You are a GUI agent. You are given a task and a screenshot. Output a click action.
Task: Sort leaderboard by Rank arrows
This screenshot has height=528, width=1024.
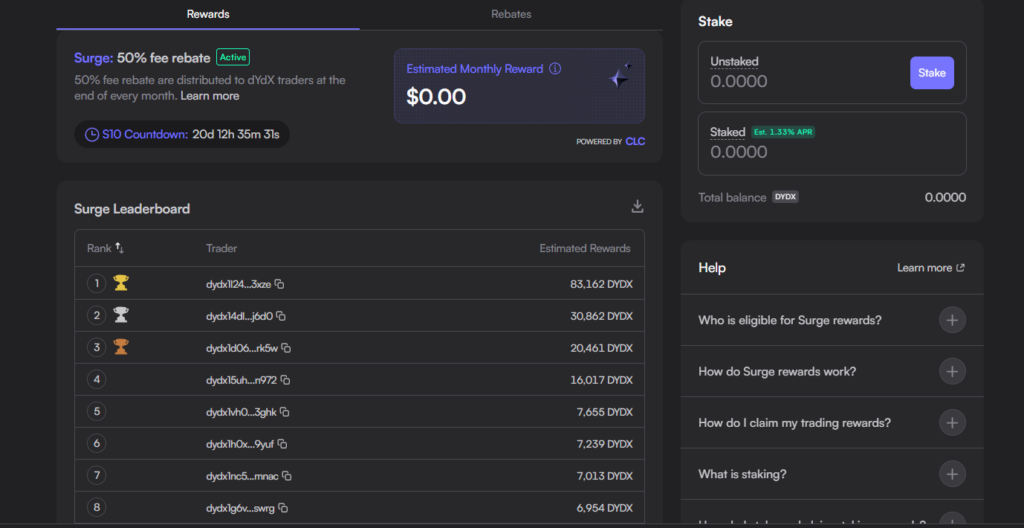click(x=120, y=248)
